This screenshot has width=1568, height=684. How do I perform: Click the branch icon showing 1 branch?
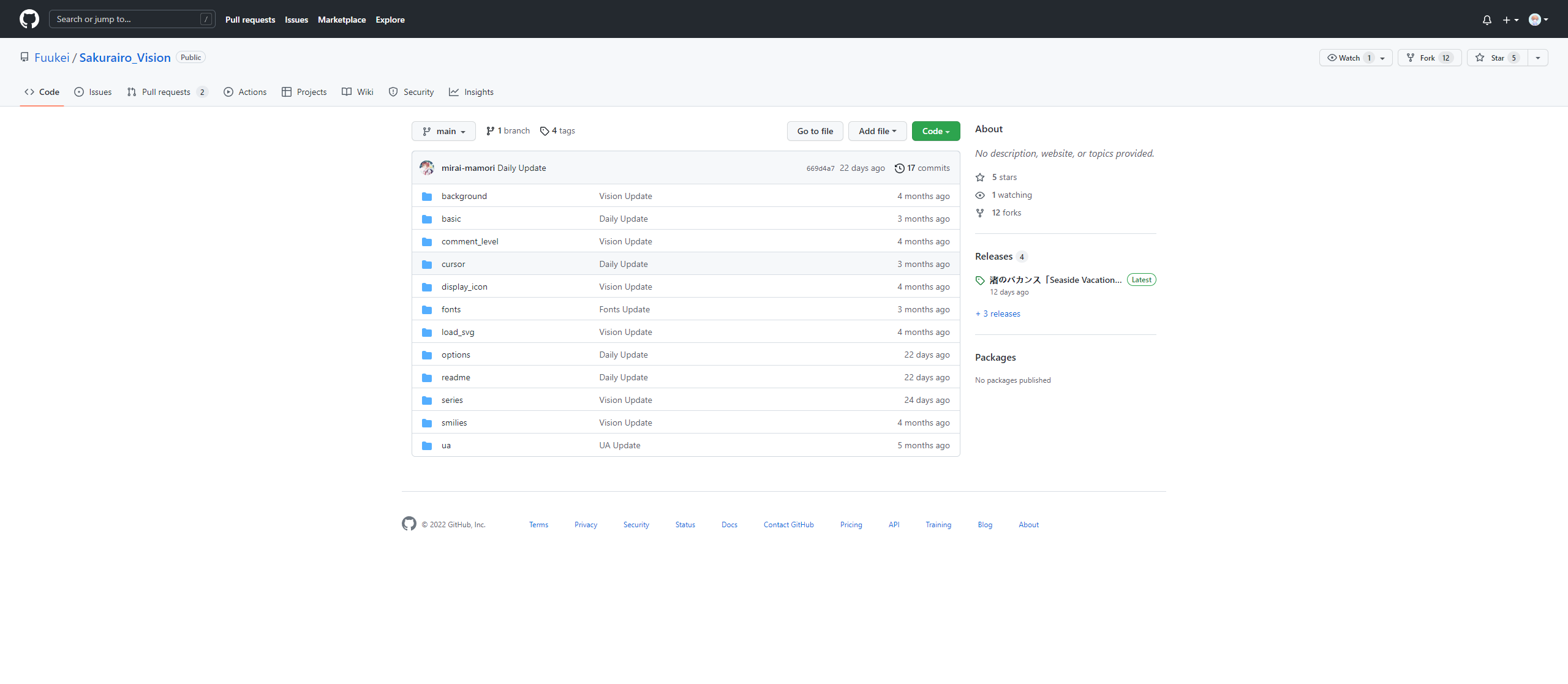point(490,131)
